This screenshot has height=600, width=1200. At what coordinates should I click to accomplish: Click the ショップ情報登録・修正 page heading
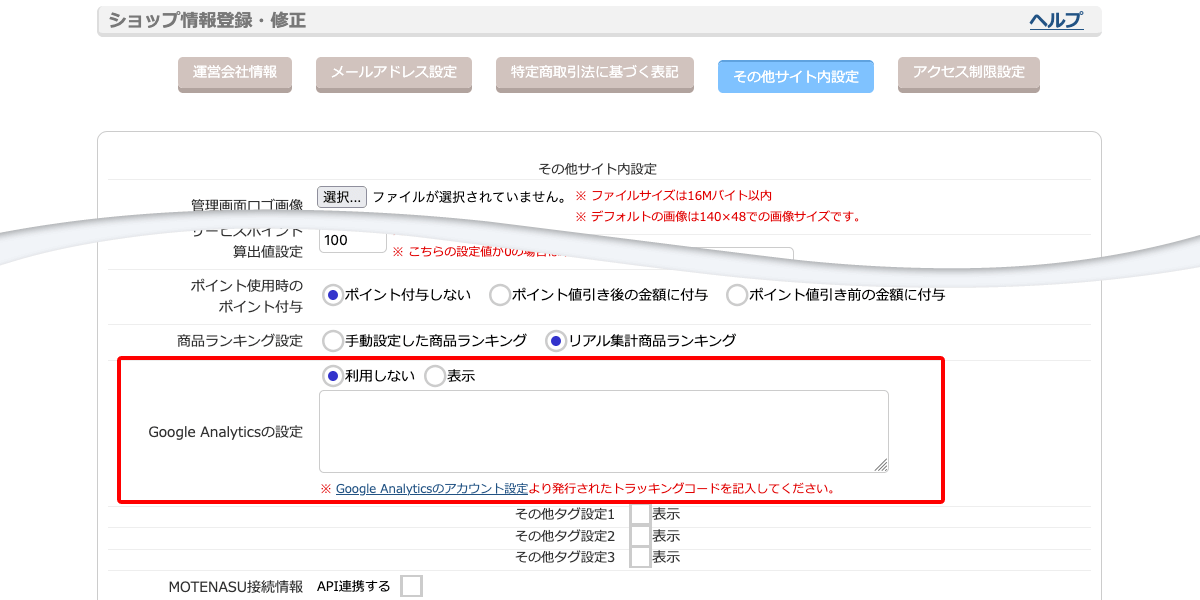pos(207,20)
